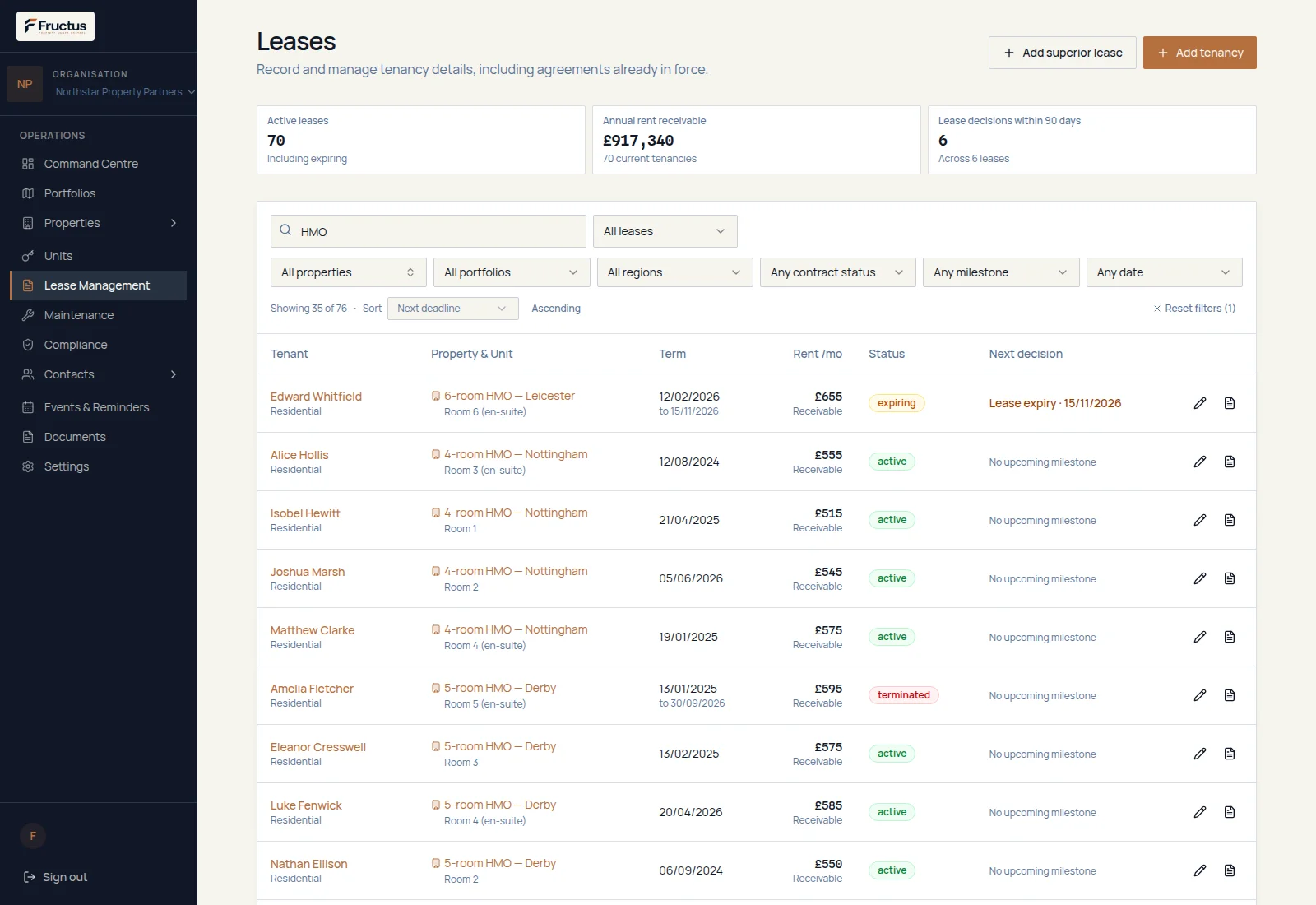The image size is (1316, 905).
Task: Toggle Ascending sort order
Action: coord(556,309)
